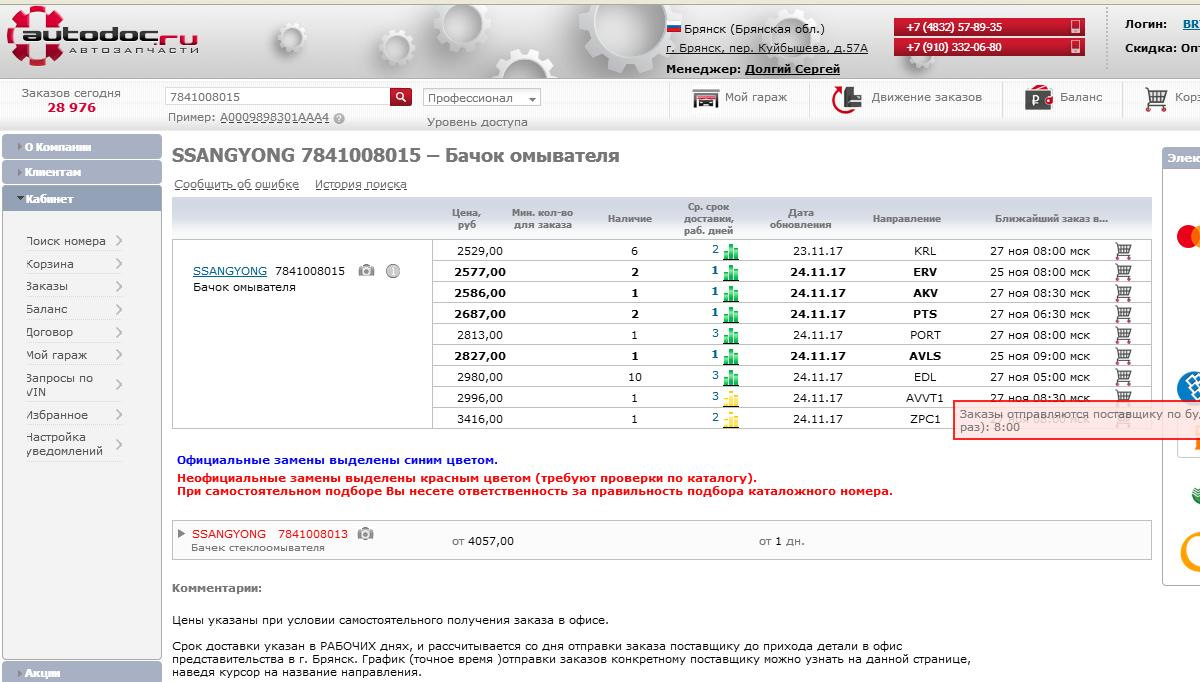
Task: Add PORT offer to cart
Action: [1123, 334]
